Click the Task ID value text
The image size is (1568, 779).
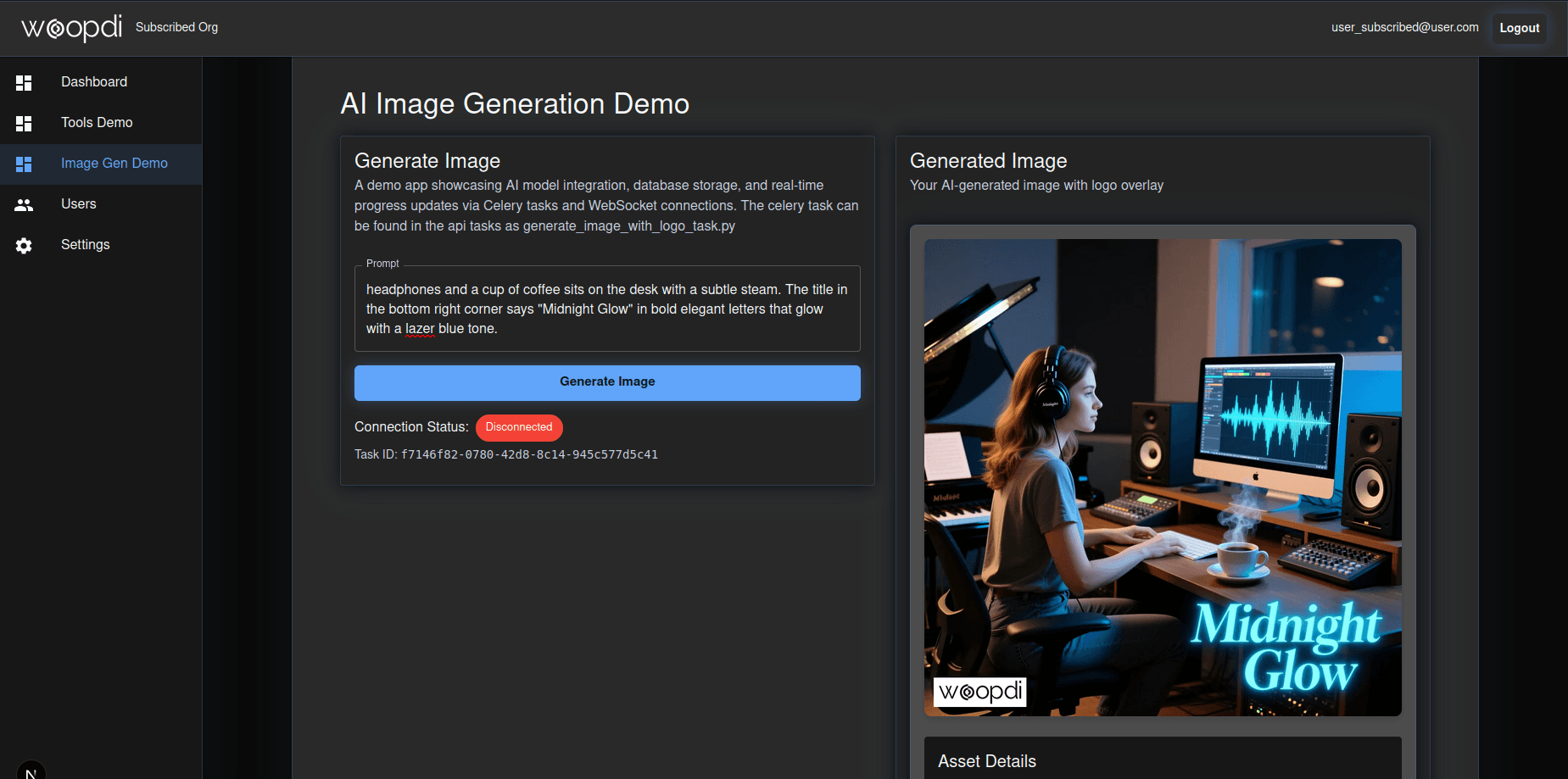[x=529, y=454]
